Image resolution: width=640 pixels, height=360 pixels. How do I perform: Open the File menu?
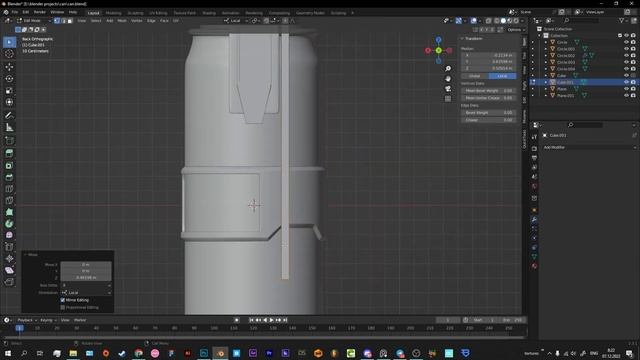click(15, 12)
